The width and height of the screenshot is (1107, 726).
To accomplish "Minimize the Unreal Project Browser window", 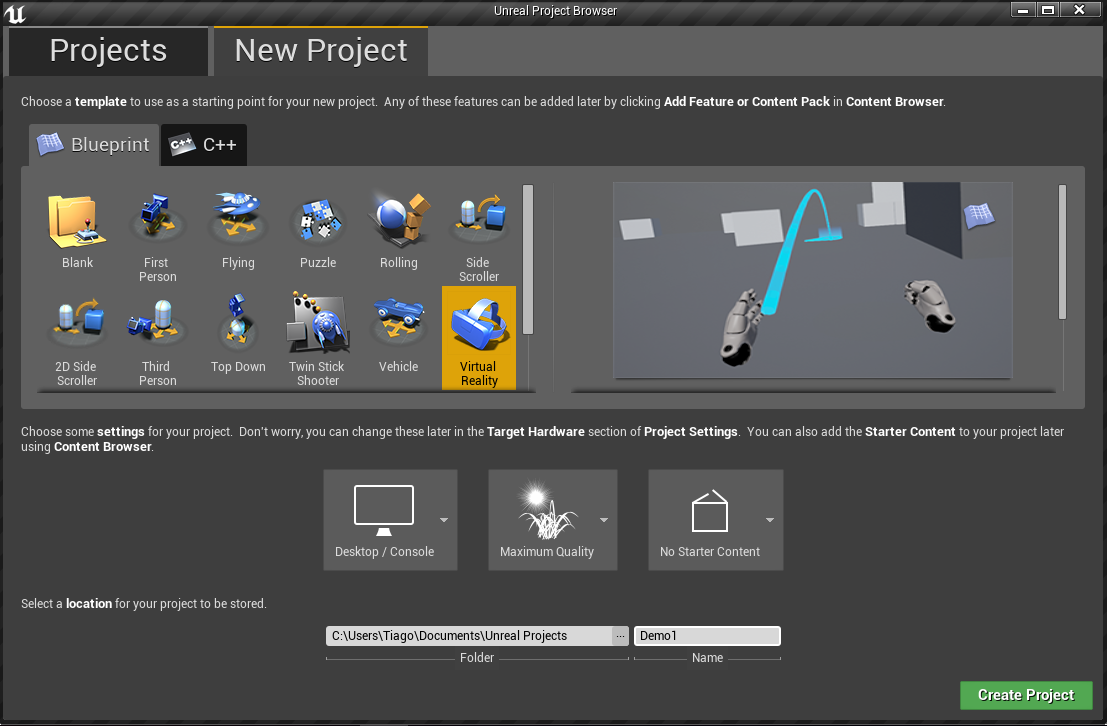I will (x=1023, y=10).
